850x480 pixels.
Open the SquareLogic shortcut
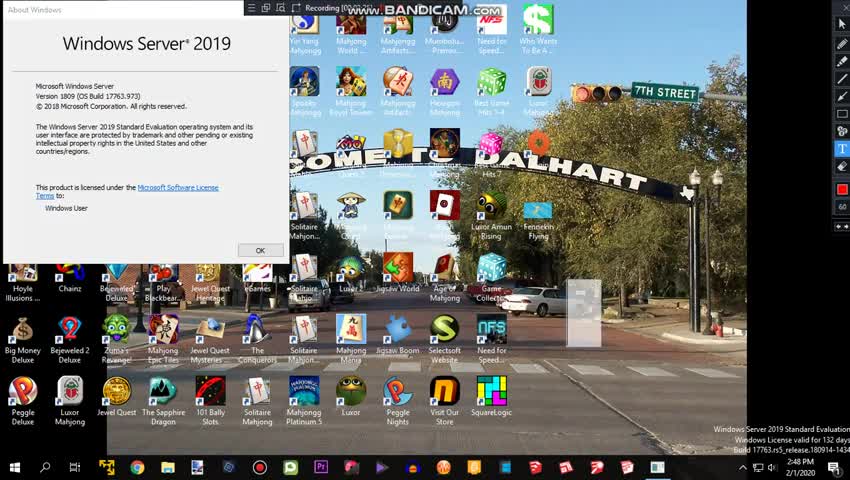click(x=491, y=397)
